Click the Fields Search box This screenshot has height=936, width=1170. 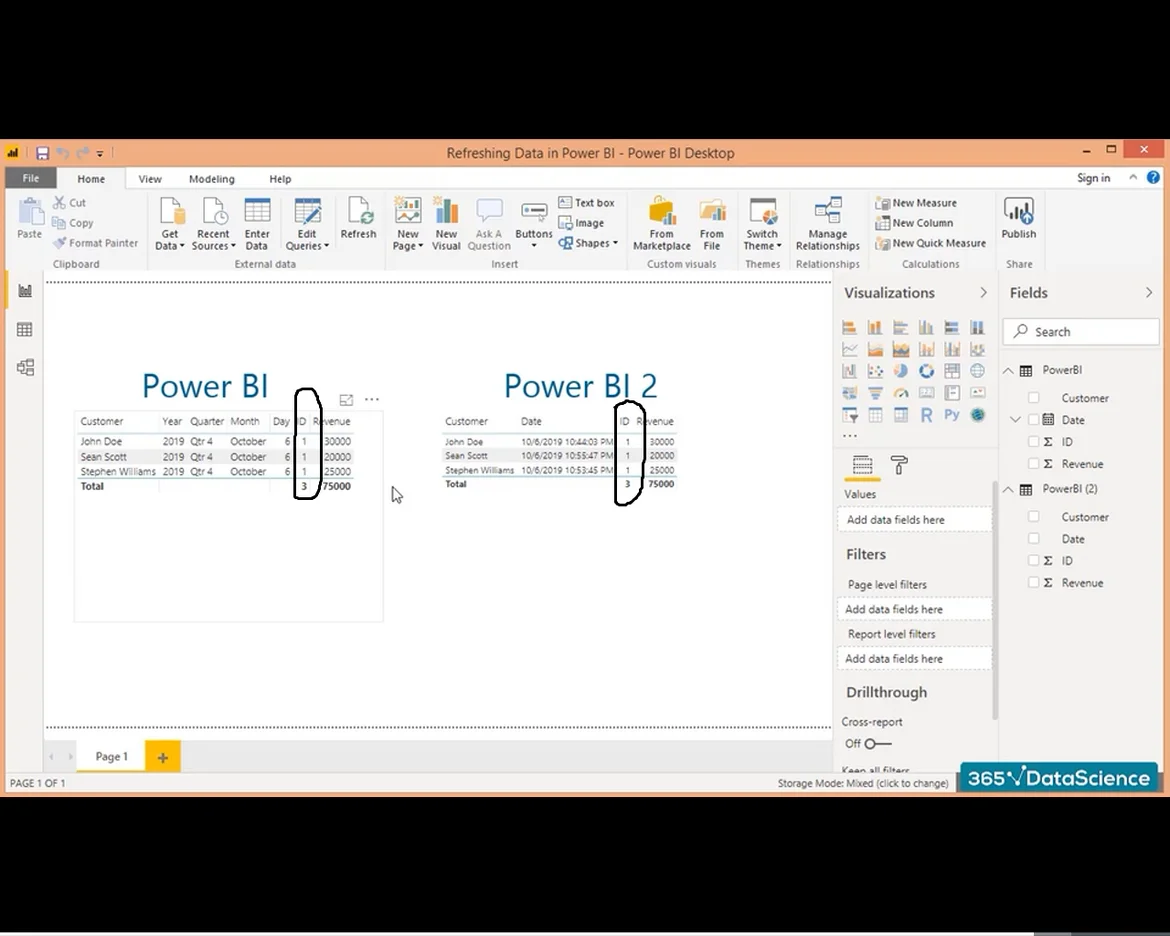[x=1082, y=332]
